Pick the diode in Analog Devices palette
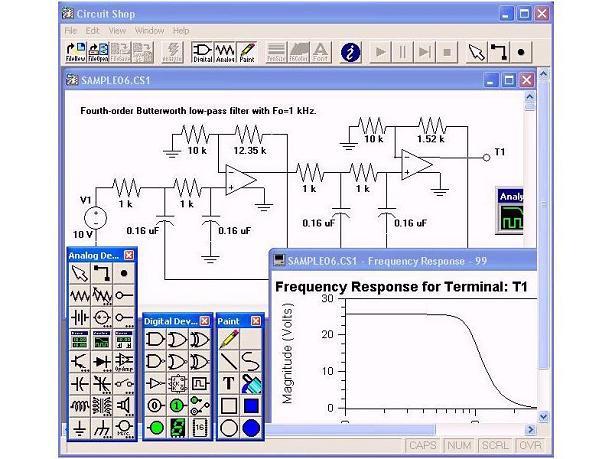The height and width of the screenshot is (459, 612). (x=102, y=362)
